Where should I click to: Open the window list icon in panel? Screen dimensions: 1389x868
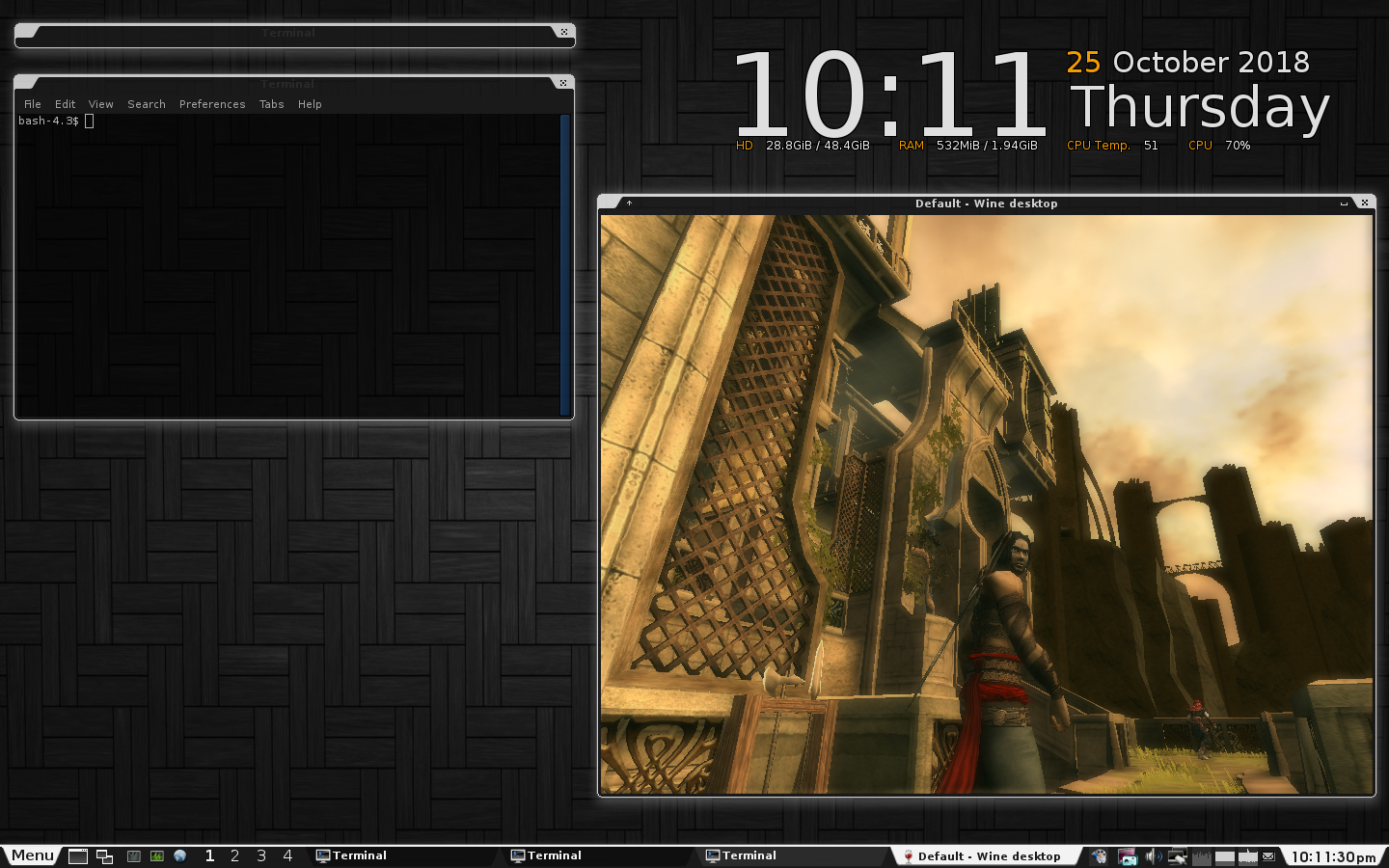tap(104, 856)
